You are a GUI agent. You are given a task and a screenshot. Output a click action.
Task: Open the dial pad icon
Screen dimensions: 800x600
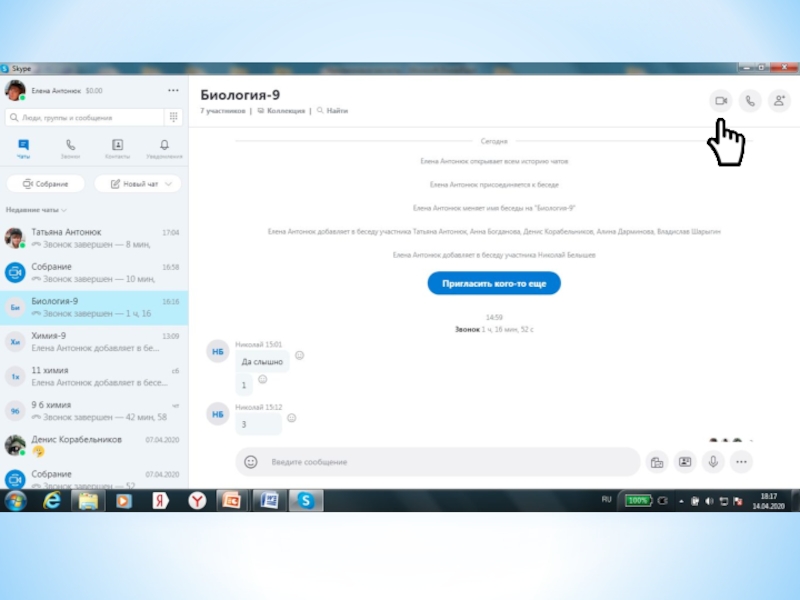point(173,117)
